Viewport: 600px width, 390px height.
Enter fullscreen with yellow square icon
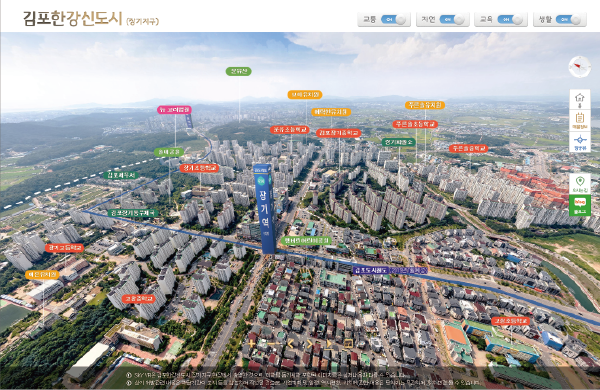[x=348, y=344]
